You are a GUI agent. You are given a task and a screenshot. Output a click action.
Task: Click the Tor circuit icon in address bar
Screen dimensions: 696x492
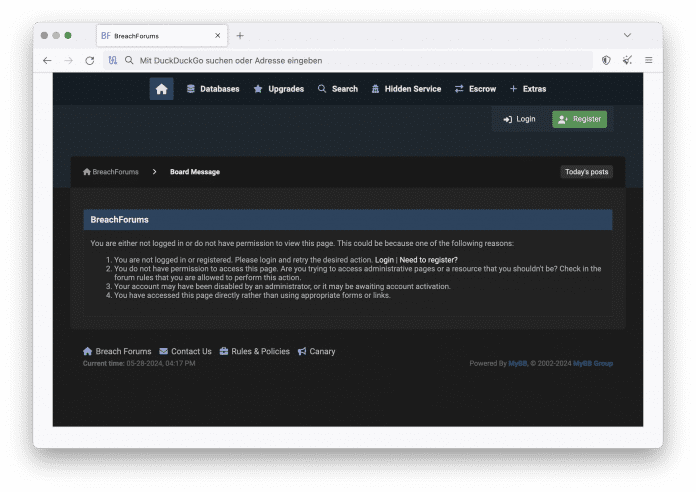tap(113, 60)
